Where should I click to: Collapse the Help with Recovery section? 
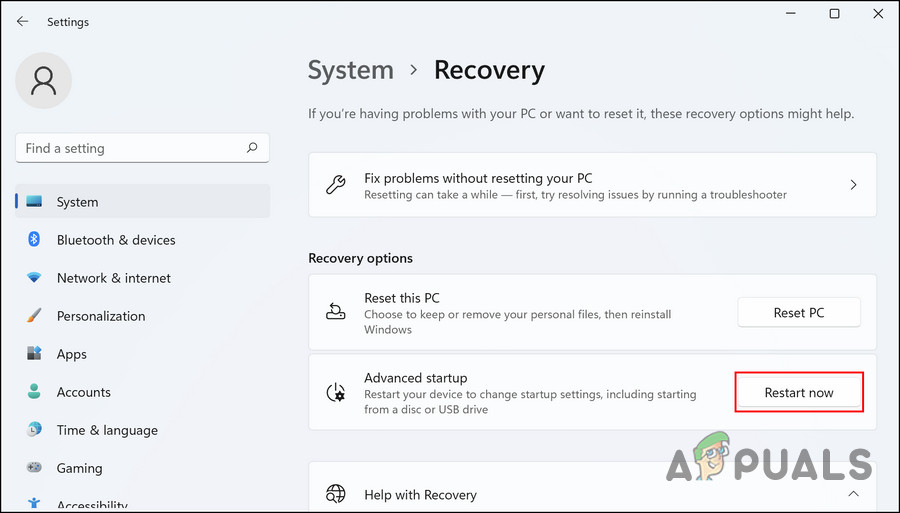853,494
